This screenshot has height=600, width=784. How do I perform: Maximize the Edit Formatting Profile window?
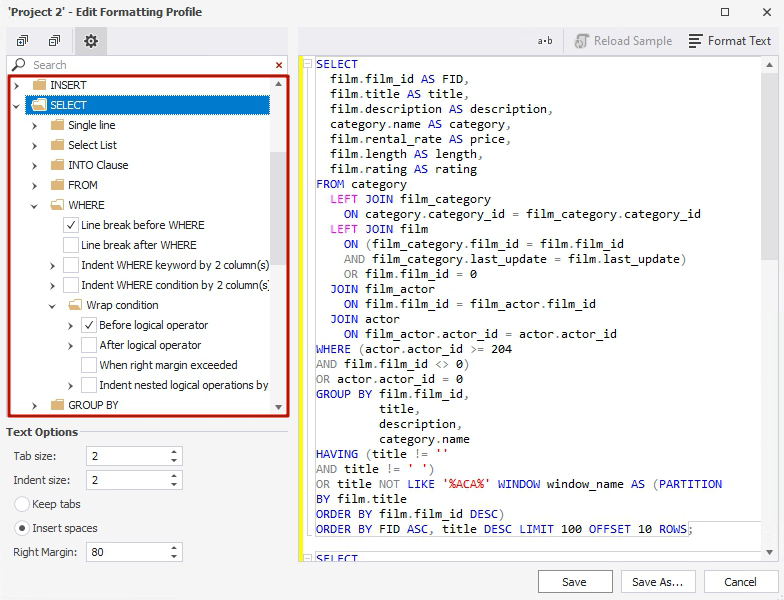[x=725, y=12]
